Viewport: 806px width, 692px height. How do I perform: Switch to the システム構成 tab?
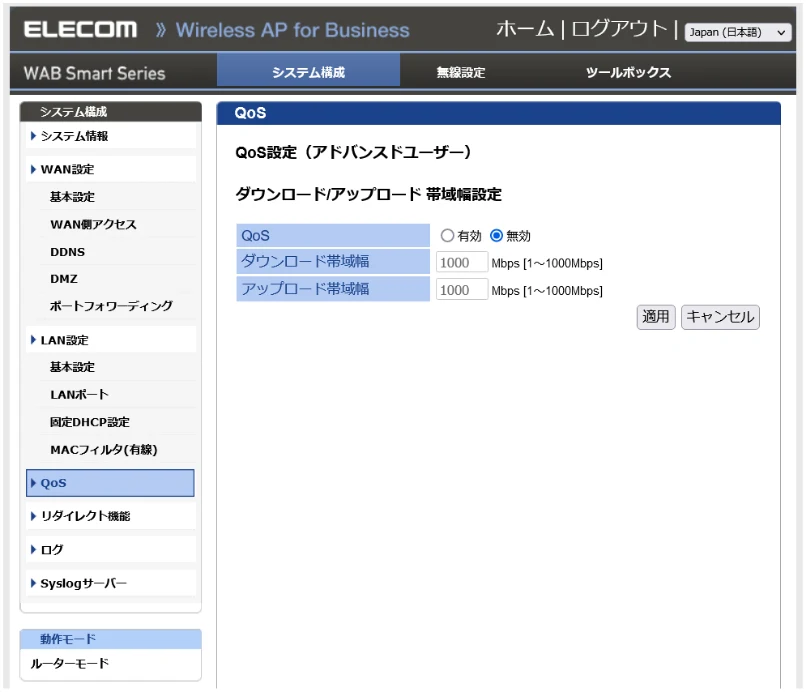308,72
